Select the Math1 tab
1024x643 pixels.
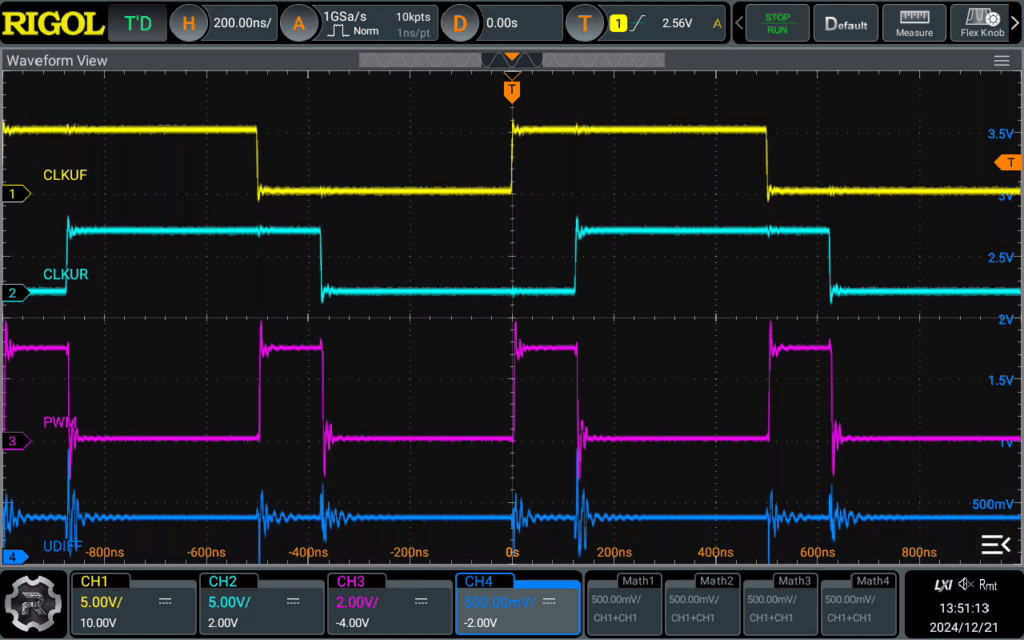(637, 580)
